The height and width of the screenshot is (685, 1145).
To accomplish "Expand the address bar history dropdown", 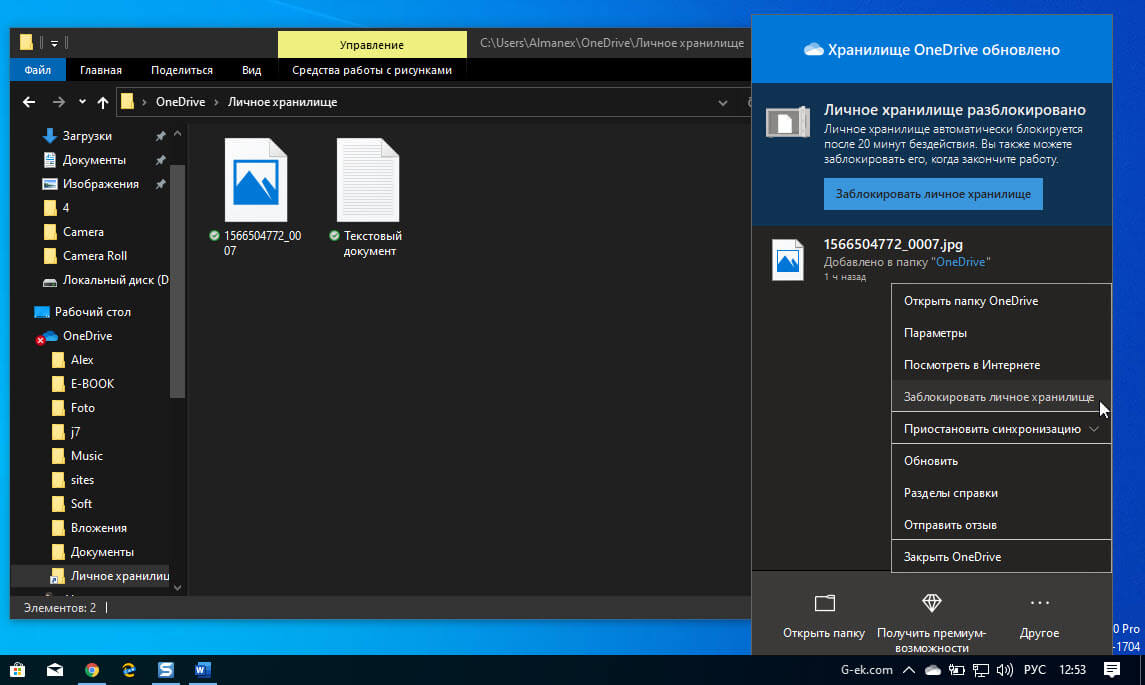I will (x=723, y=103).
